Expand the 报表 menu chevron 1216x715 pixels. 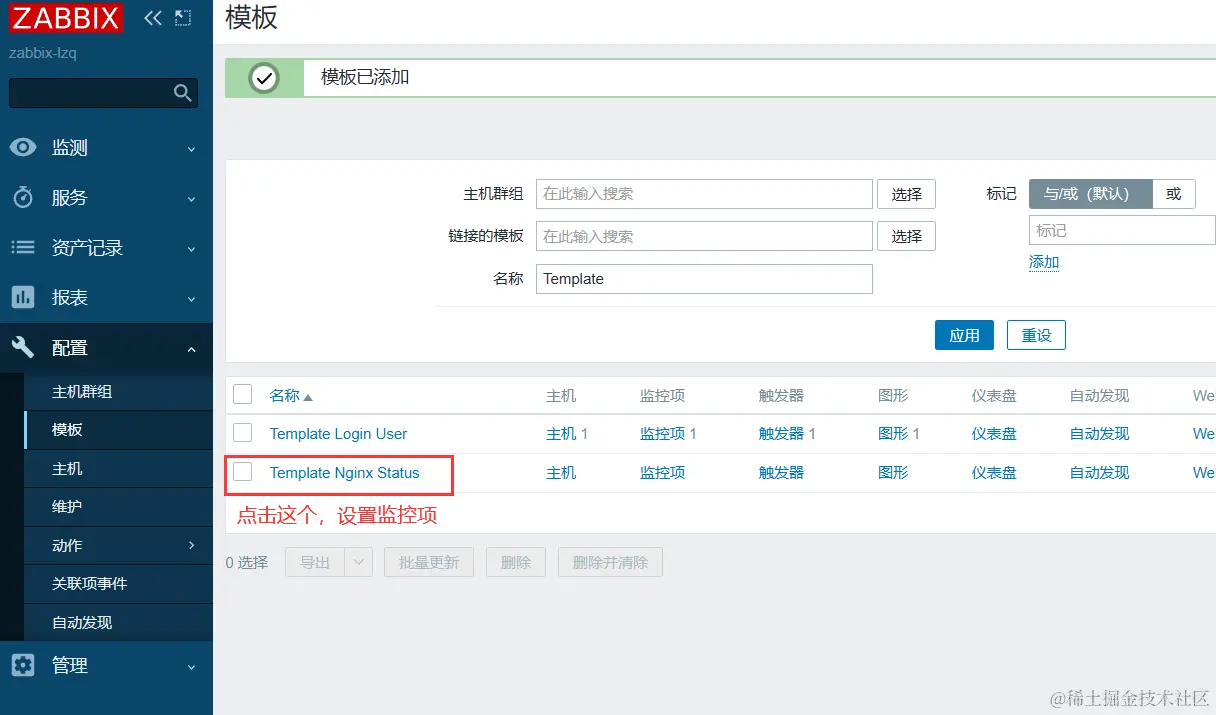192,299
